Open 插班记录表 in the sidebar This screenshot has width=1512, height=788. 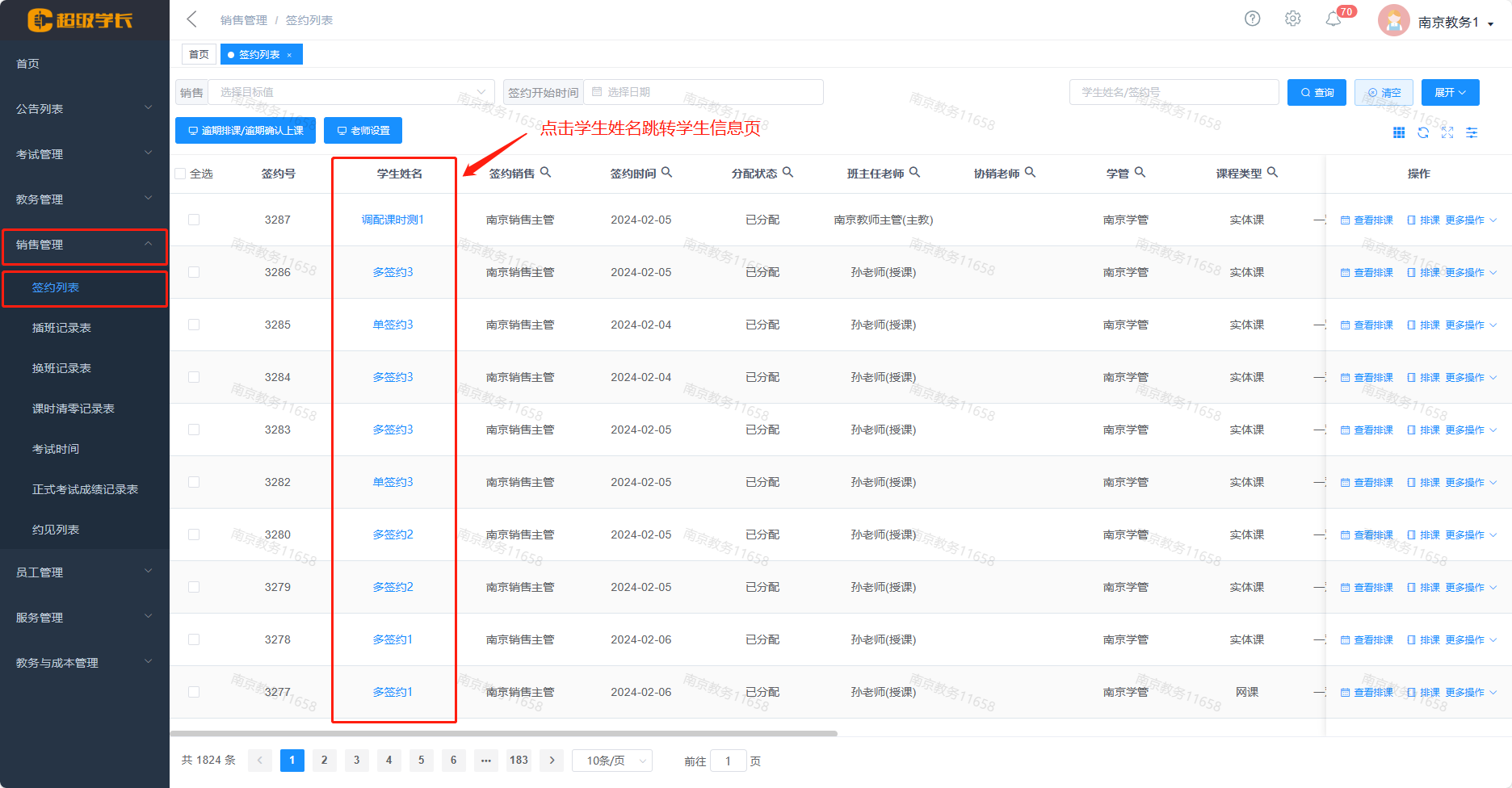[61, 328]
